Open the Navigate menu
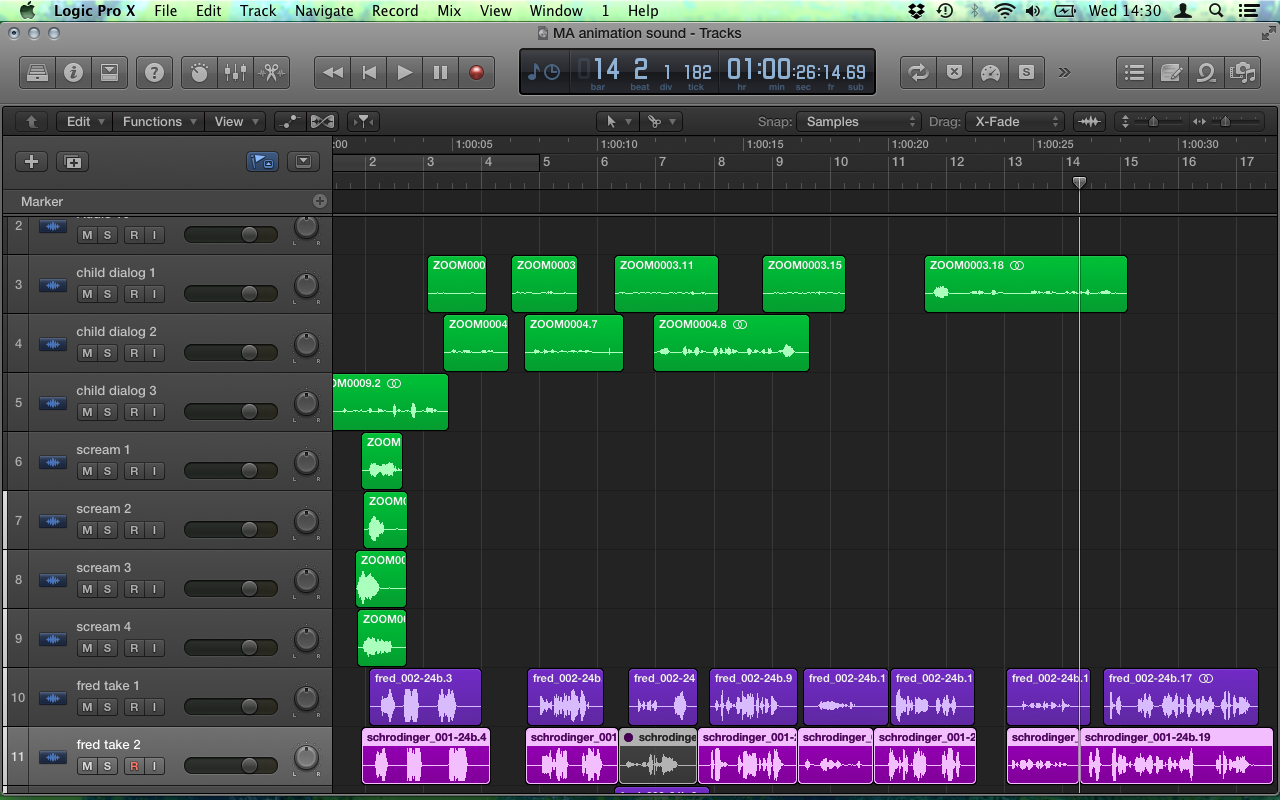This screenshot has width=1280, height=800. click(x=324, y=11)
